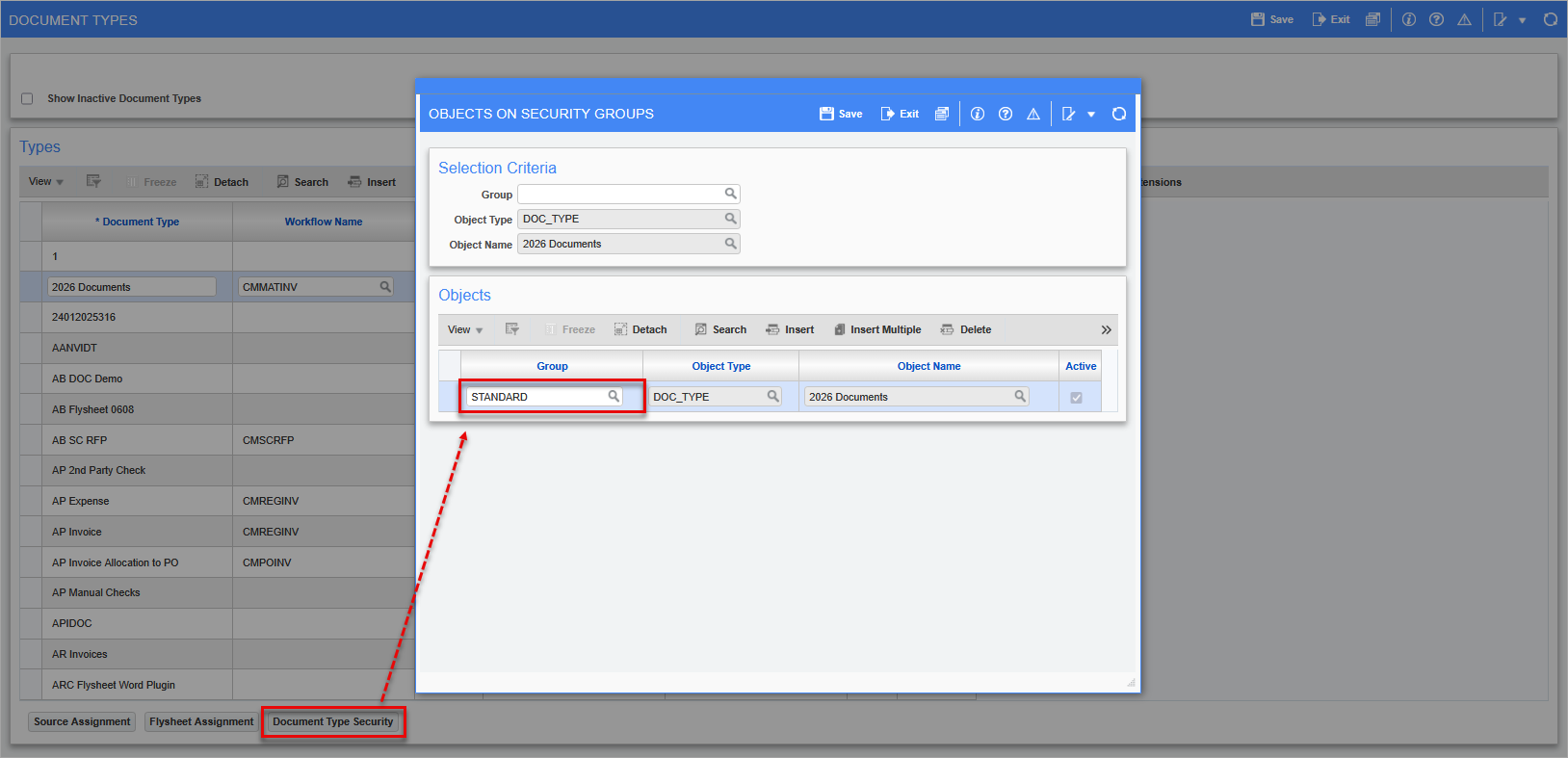Image resolution: width=1568 pixels, height=758 pixels.
Task: Open the edit-layout dropdown arrow in dialog header
Action: (x=1091, y=114)
